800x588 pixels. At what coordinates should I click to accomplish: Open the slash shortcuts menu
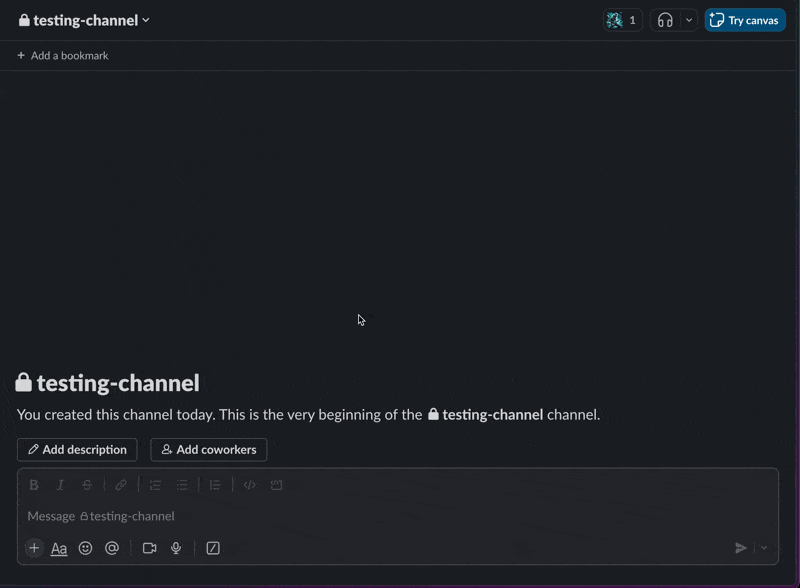pos(213,548)
